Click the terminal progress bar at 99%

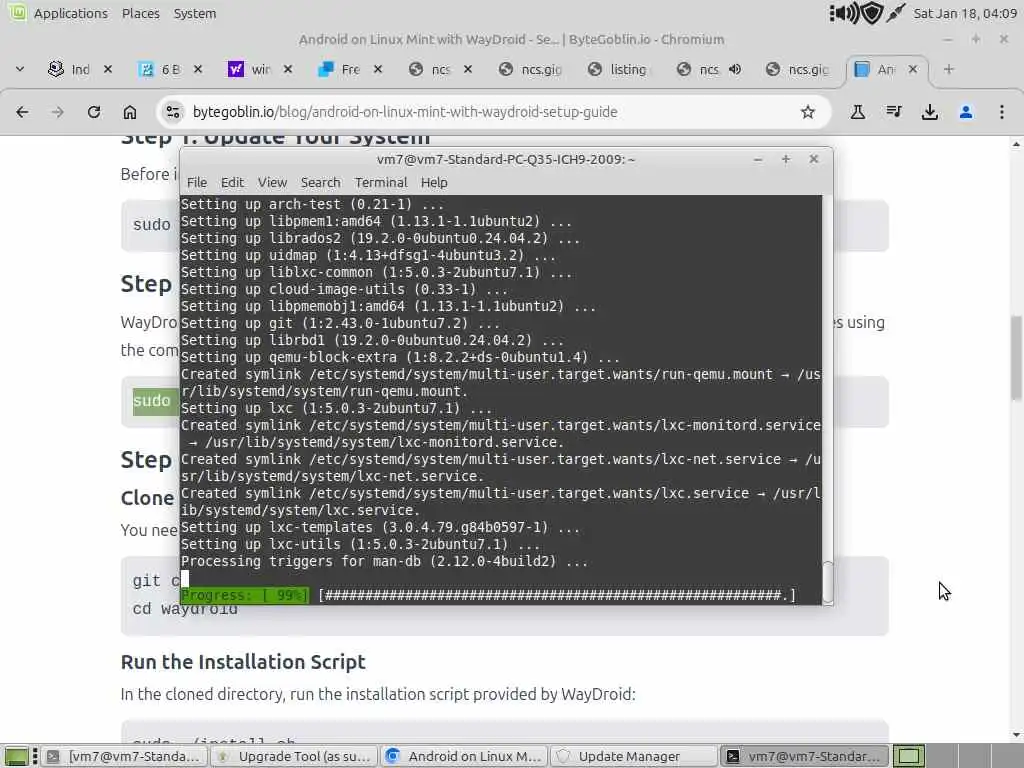(488, 595)
